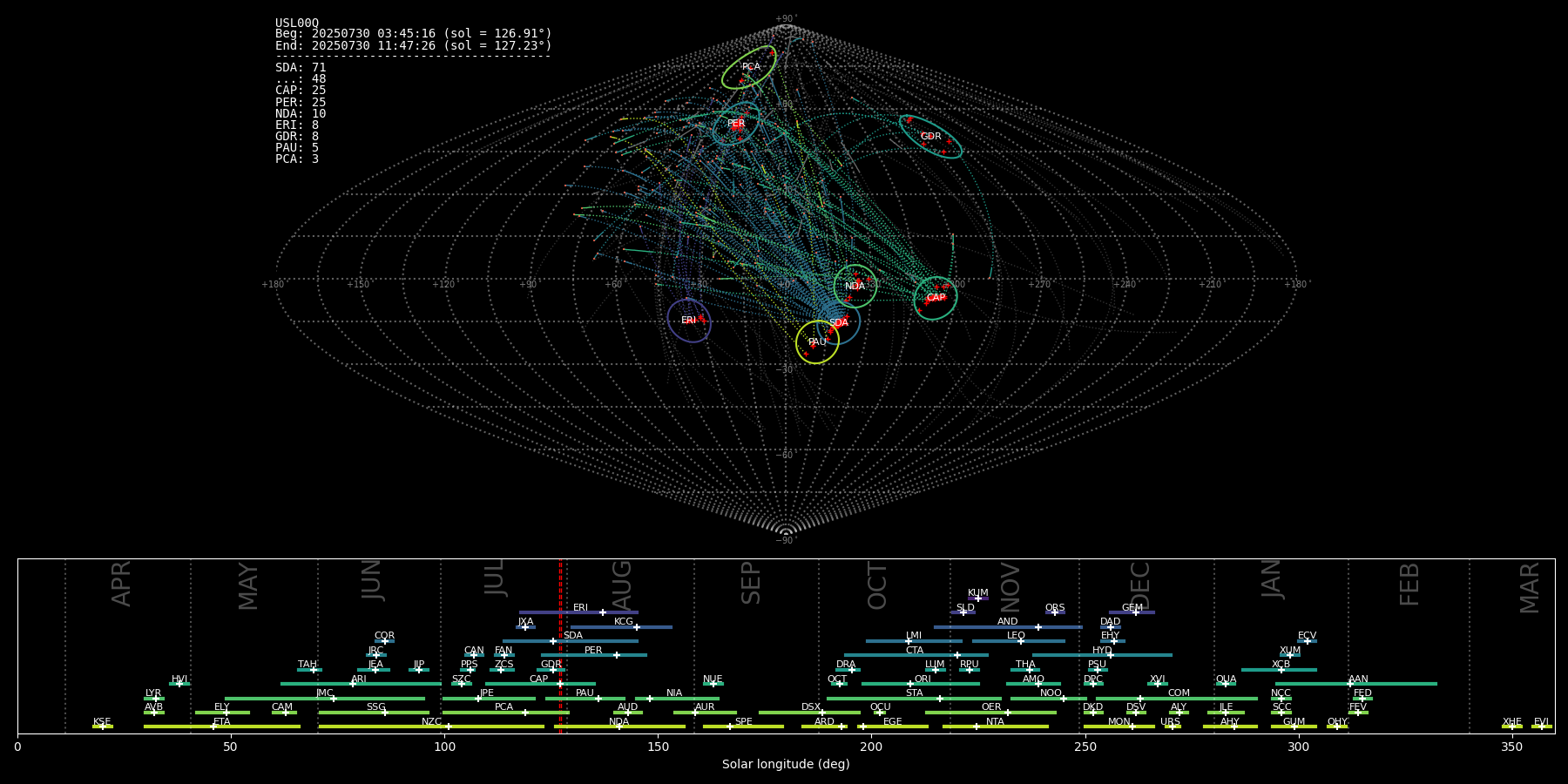Click the AAN shower bar in timeline
The height and width of the screenshot is (784, 1568).
click(x=1356, y=684)
